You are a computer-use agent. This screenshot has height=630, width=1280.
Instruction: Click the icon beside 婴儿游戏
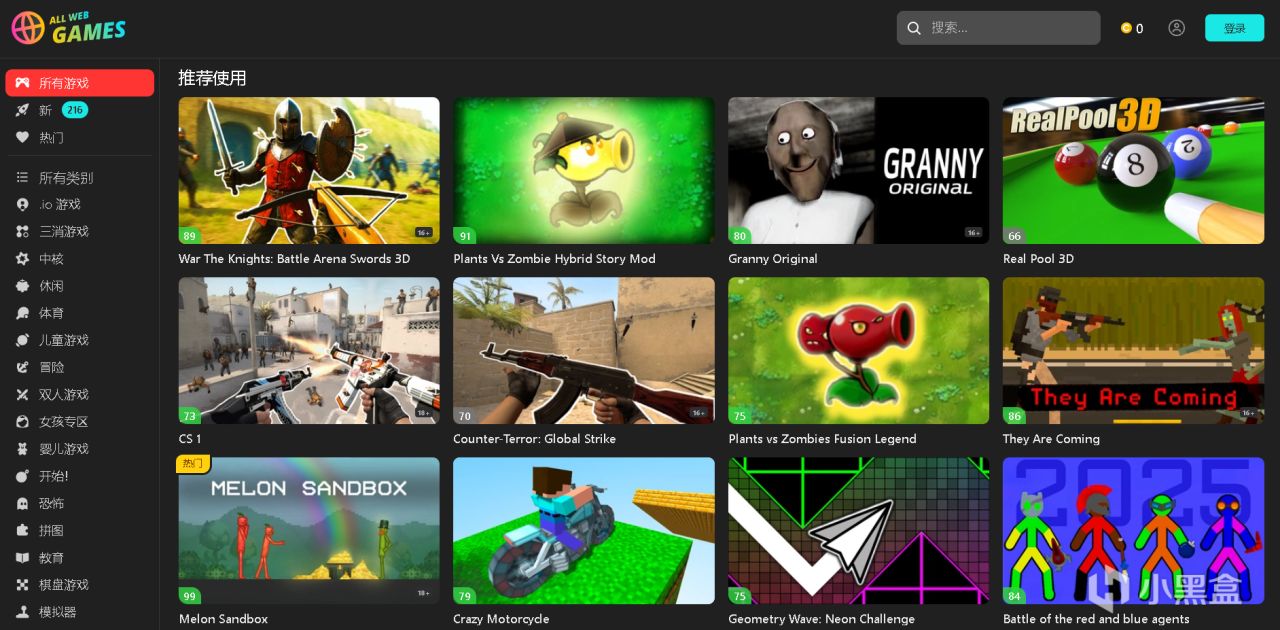pyautogui.click(x=22, y=449)
